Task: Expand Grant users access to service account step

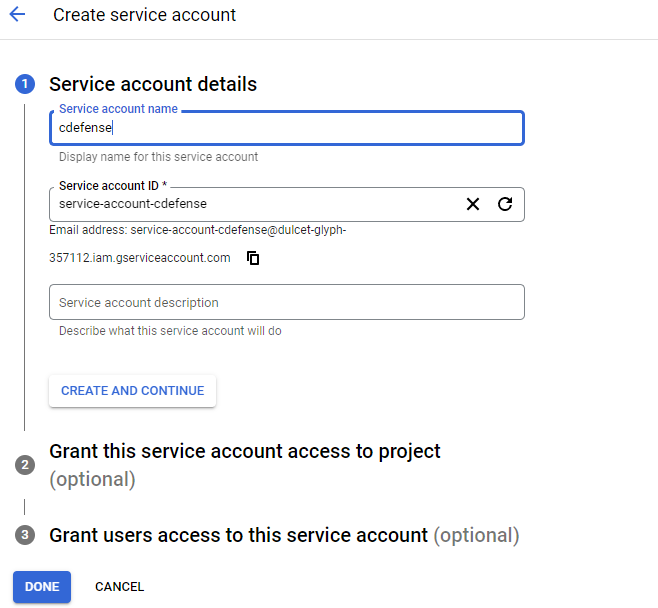Action: (284, 535)
